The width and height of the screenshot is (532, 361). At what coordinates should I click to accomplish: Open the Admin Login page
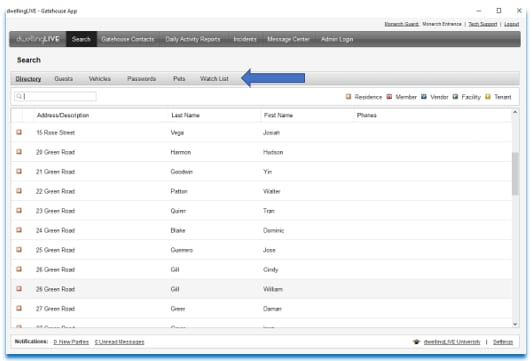(337, 39)
